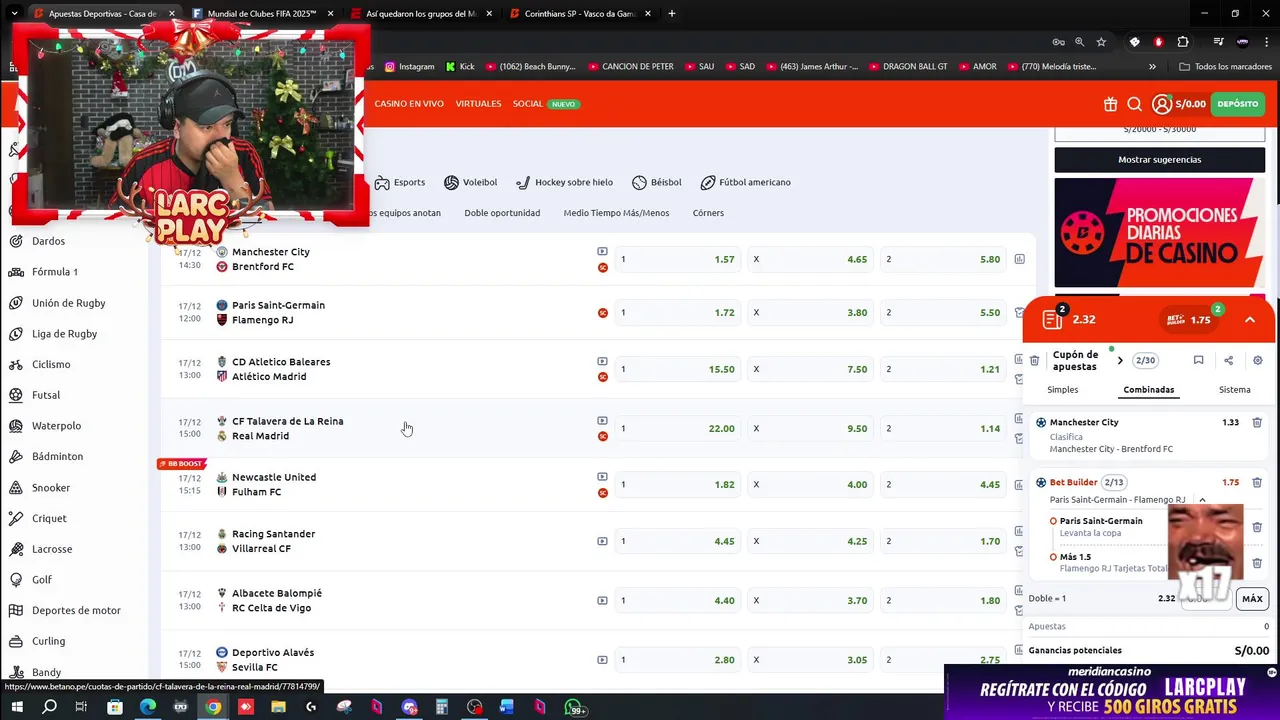
Task: Select the Hockey sobre hielo filter
Action: pyautogui.click(x=564, y=183)
